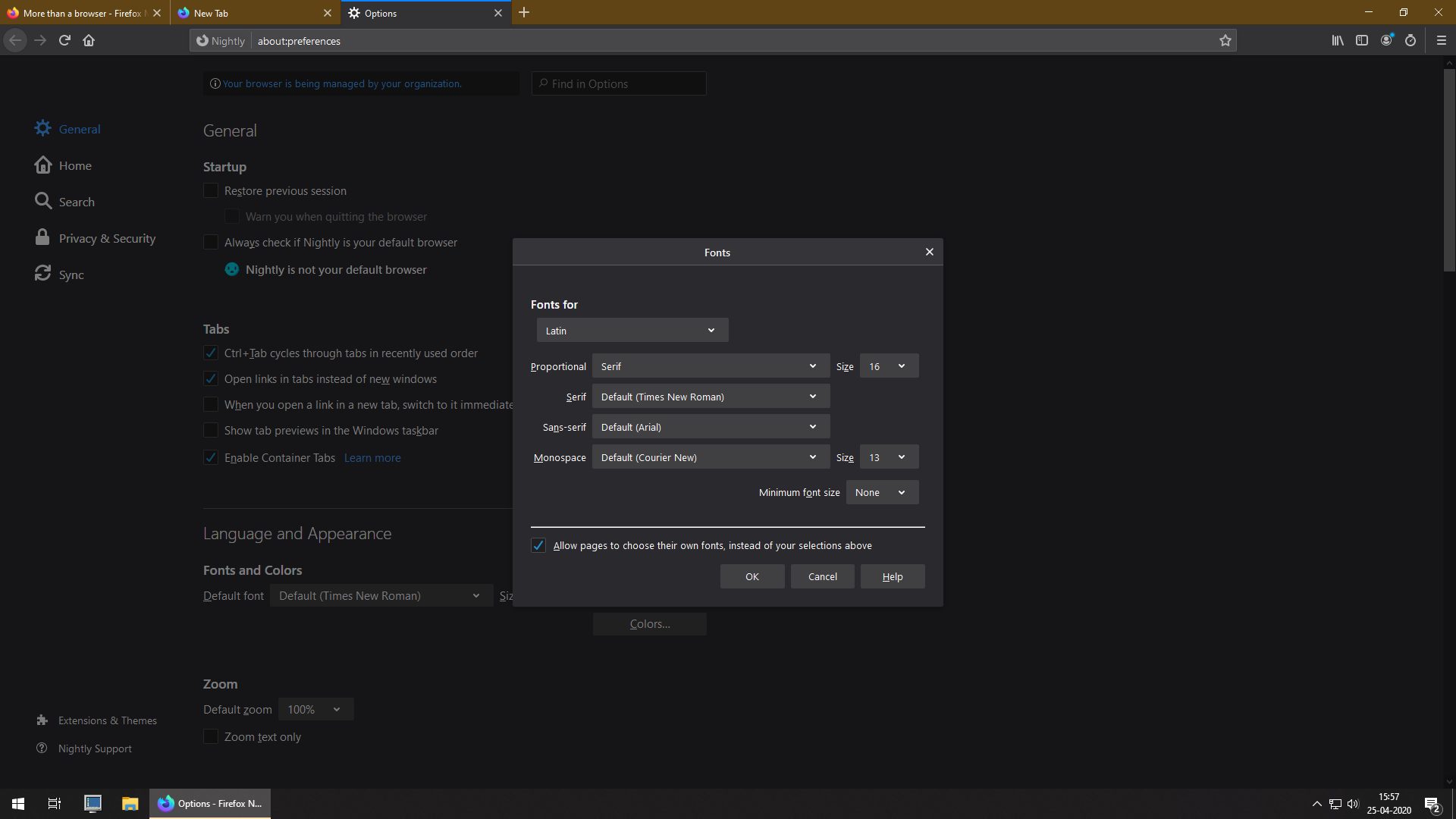Reload the page with the refresh icon

pos(64,41)
